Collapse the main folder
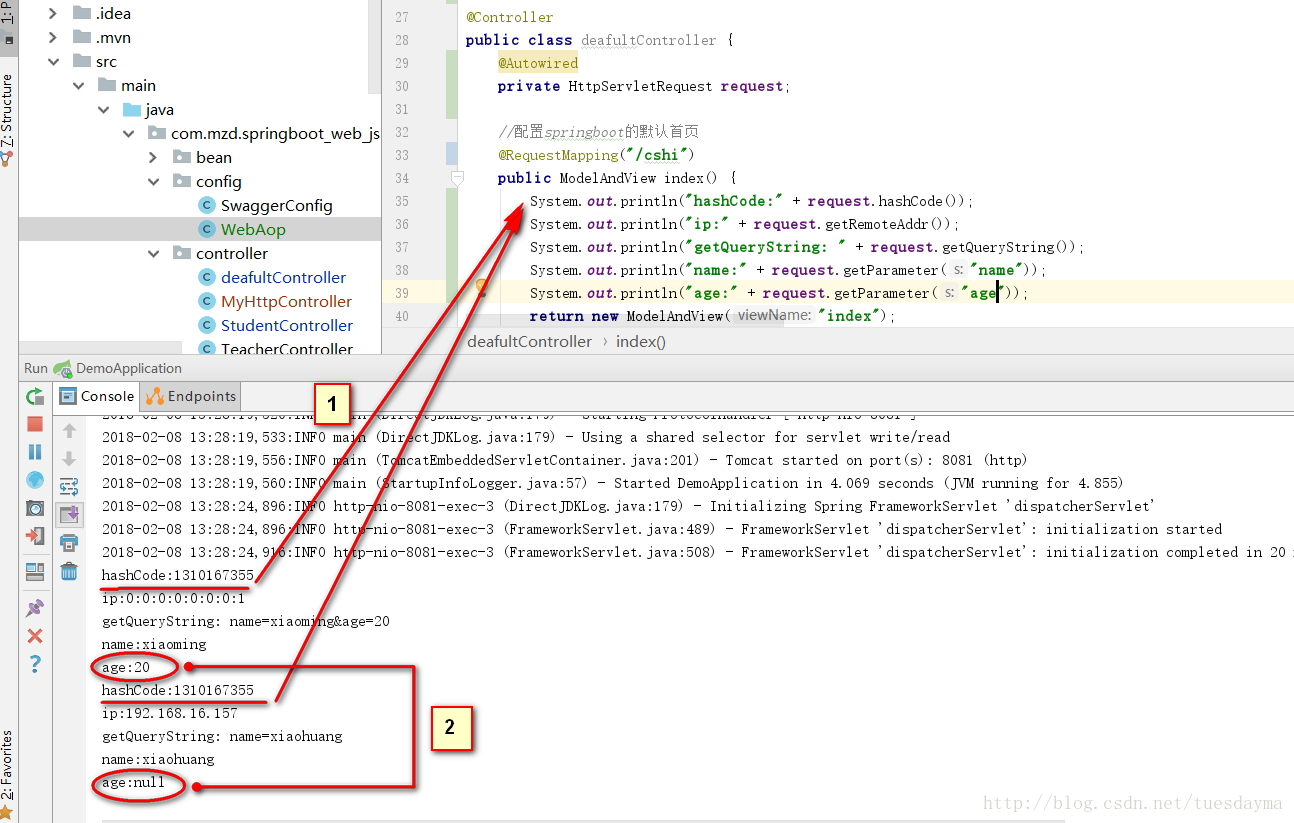The height and width of the screenshot is (823, 1294). (78, 85)
